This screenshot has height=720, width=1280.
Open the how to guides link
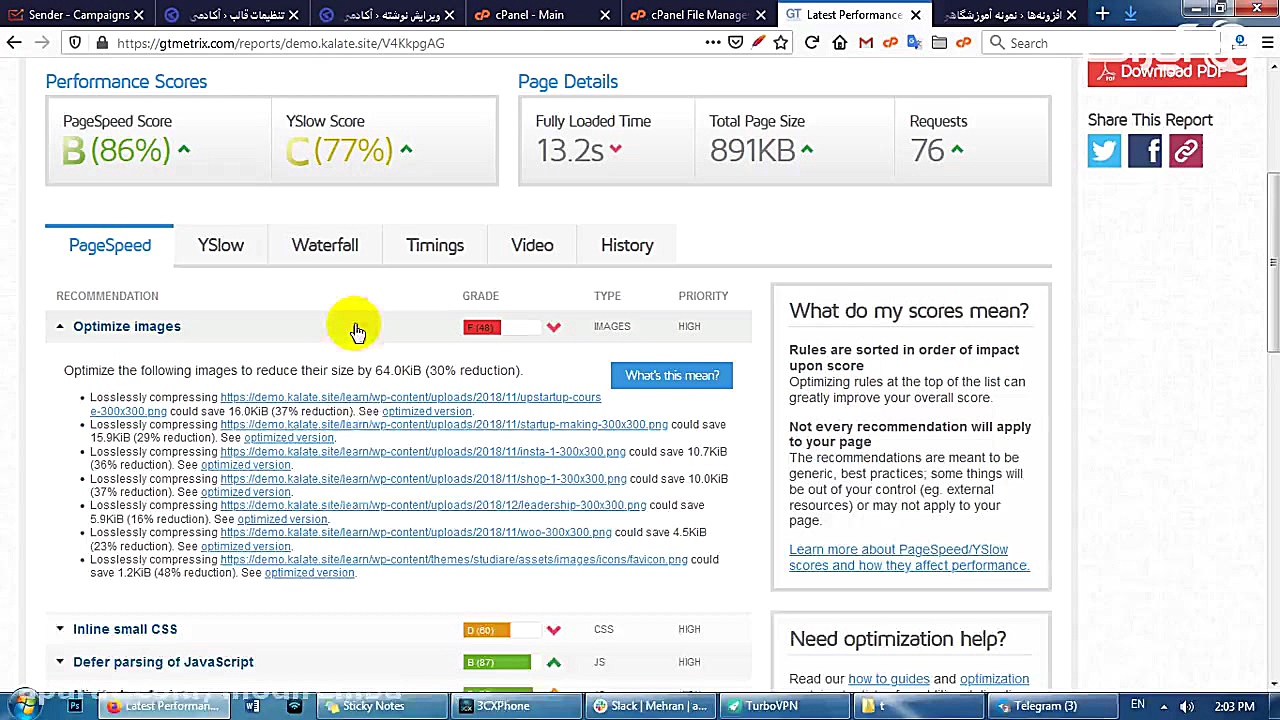click(889, 679)
